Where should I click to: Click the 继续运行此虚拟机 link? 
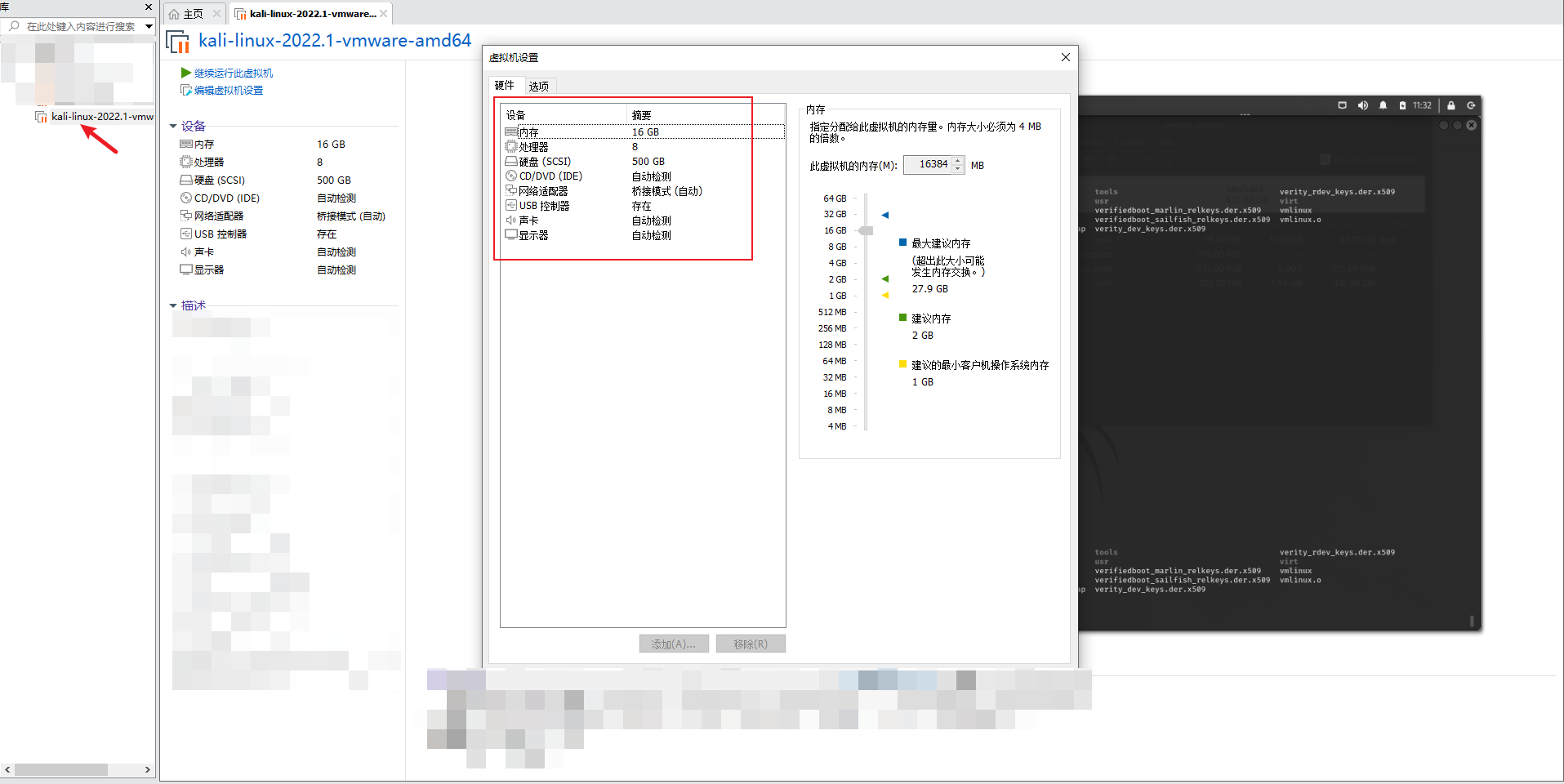[234, 73]
